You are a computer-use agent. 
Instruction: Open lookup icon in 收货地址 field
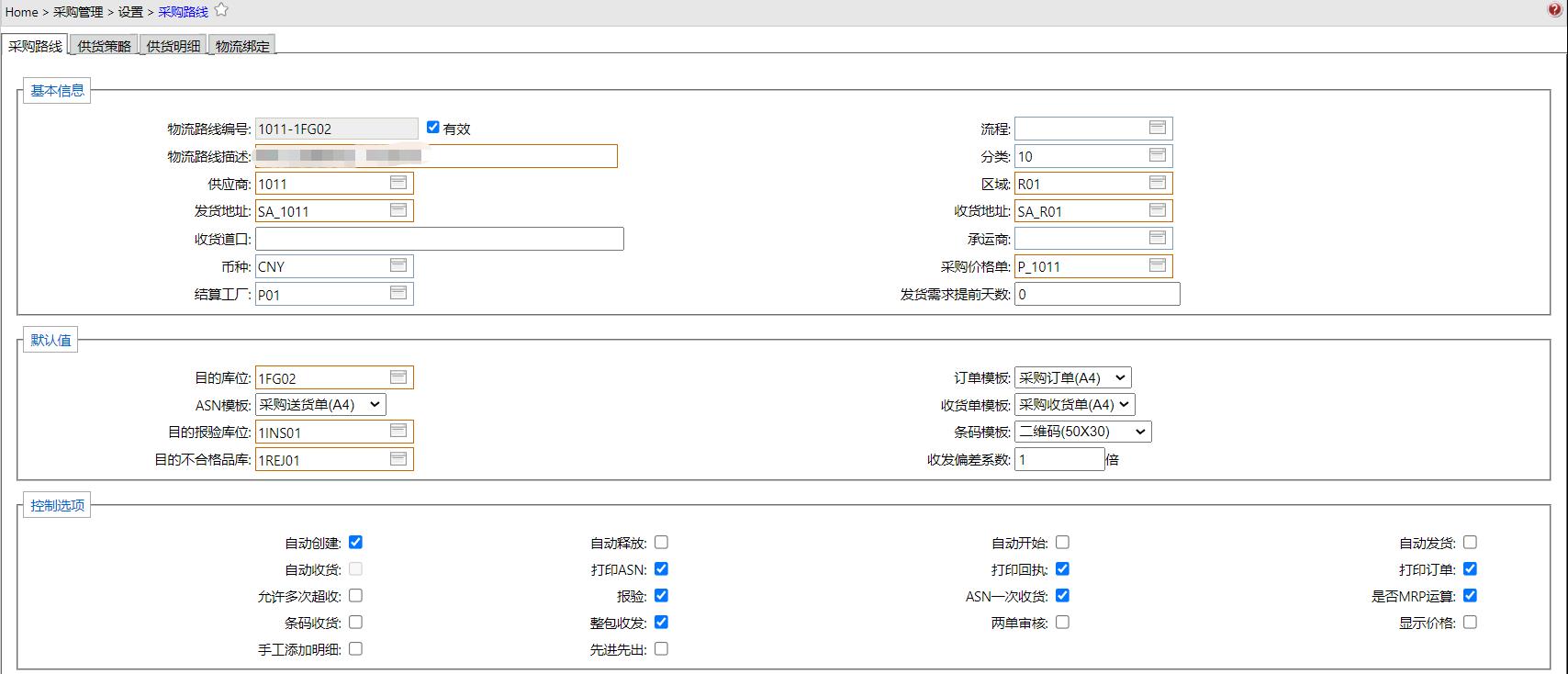click(1158, 210)
